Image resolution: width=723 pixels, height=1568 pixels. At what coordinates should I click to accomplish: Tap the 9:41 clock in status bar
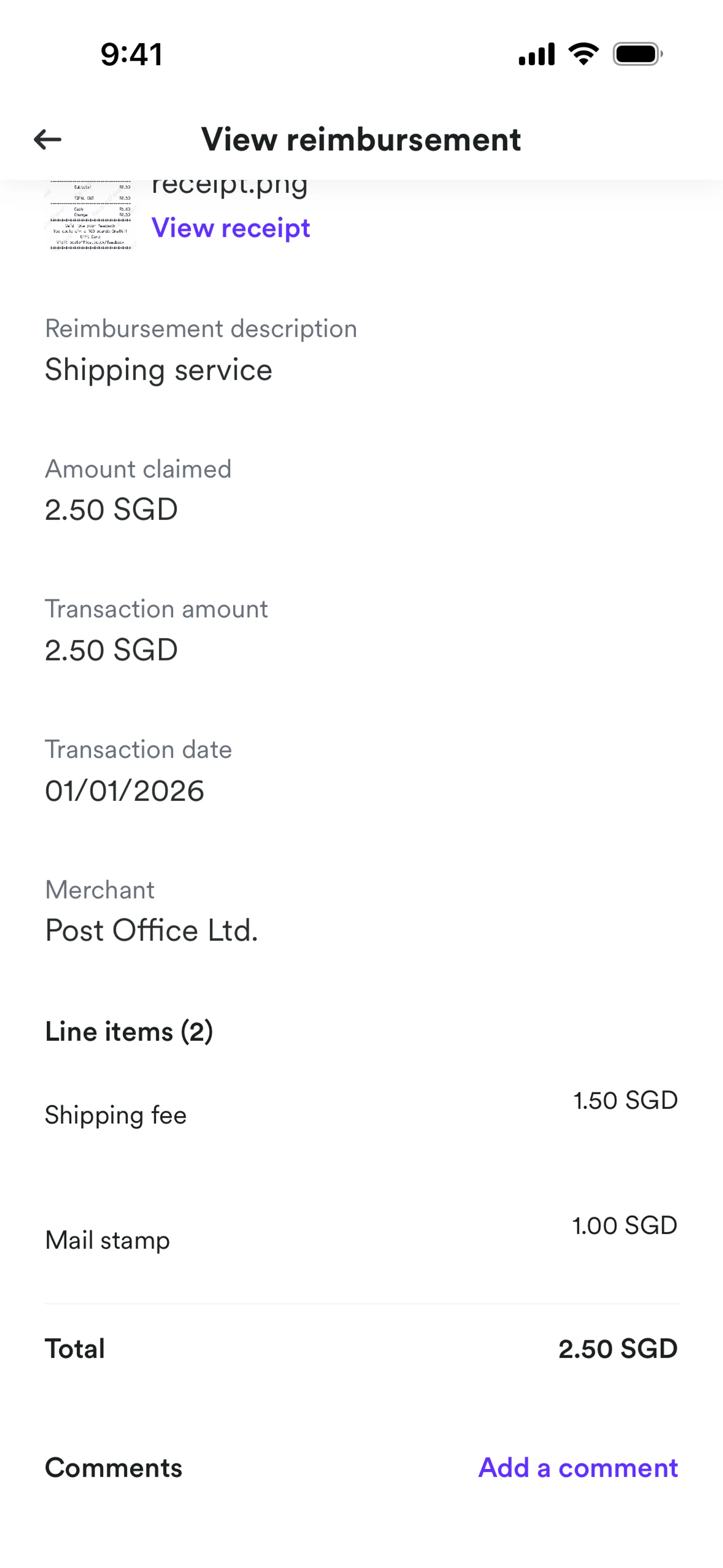pos(131,54)
